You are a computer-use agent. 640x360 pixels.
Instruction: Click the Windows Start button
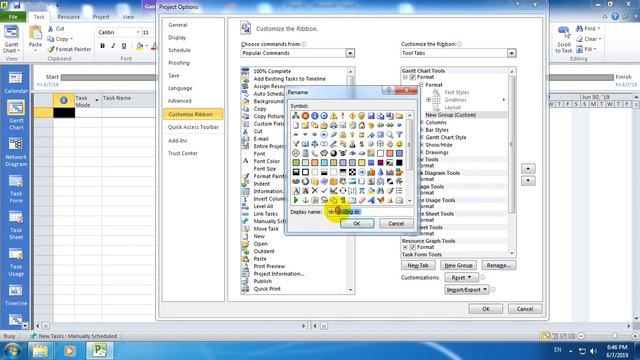(11, 351)
